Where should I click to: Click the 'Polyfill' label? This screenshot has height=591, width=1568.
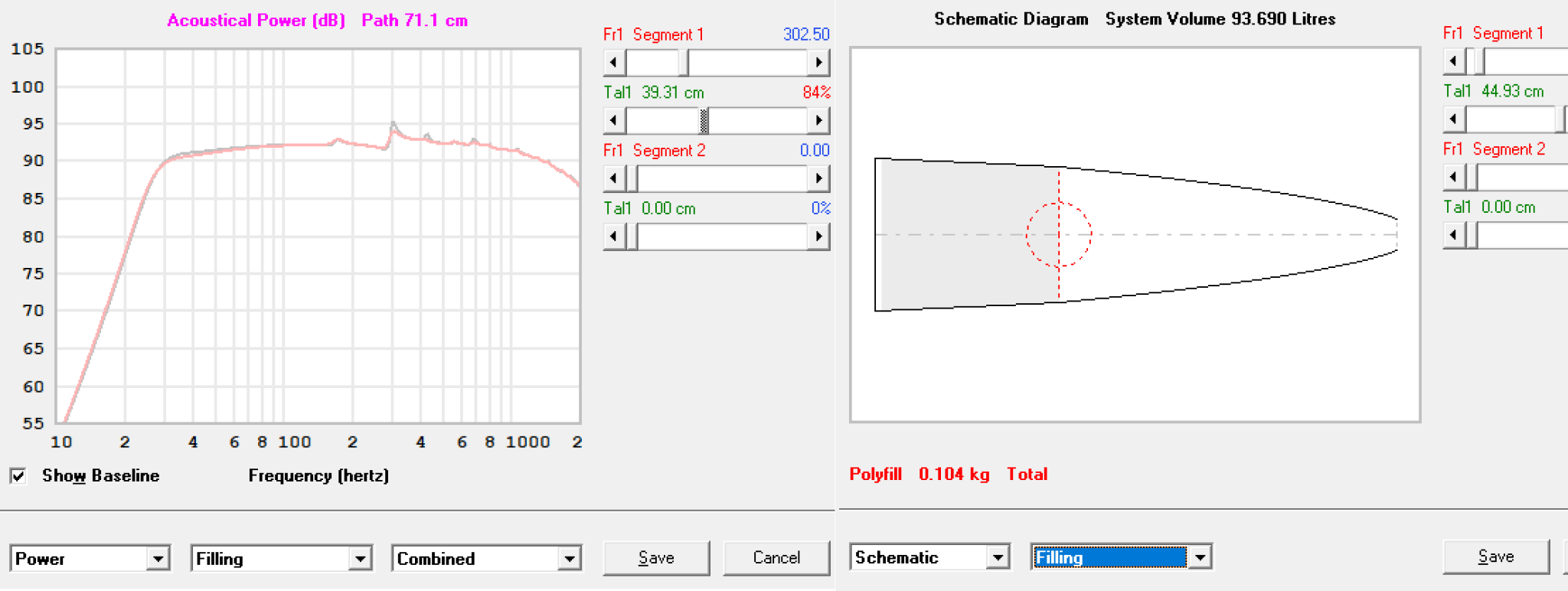tap(875, 475)
